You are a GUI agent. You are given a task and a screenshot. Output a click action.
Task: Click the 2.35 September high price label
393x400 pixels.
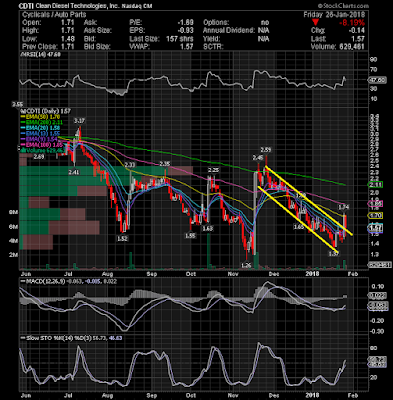click(165, 164)
